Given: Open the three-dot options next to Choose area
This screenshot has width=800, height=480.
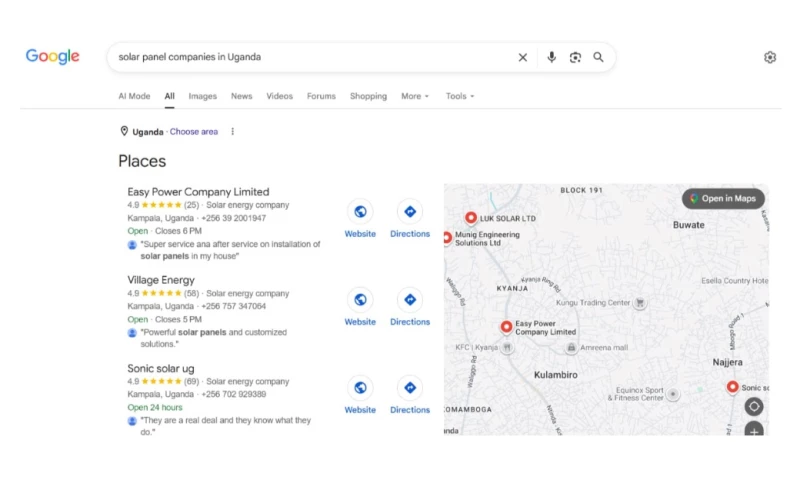Looking at the screenshot, I should pyautogui.click(x=233, y=132).
